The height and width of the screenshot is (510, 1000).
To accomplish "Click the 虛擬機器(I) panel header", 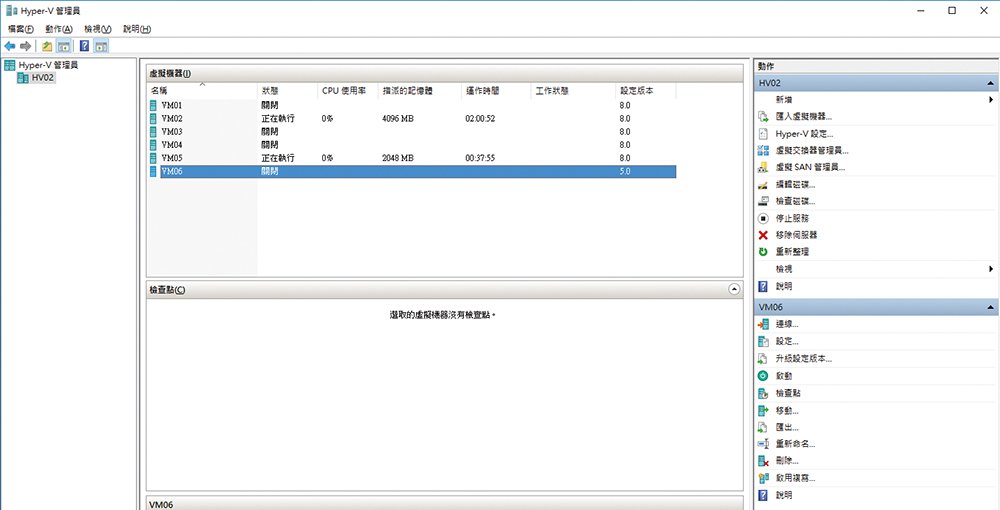I will (x=445, y=73).
